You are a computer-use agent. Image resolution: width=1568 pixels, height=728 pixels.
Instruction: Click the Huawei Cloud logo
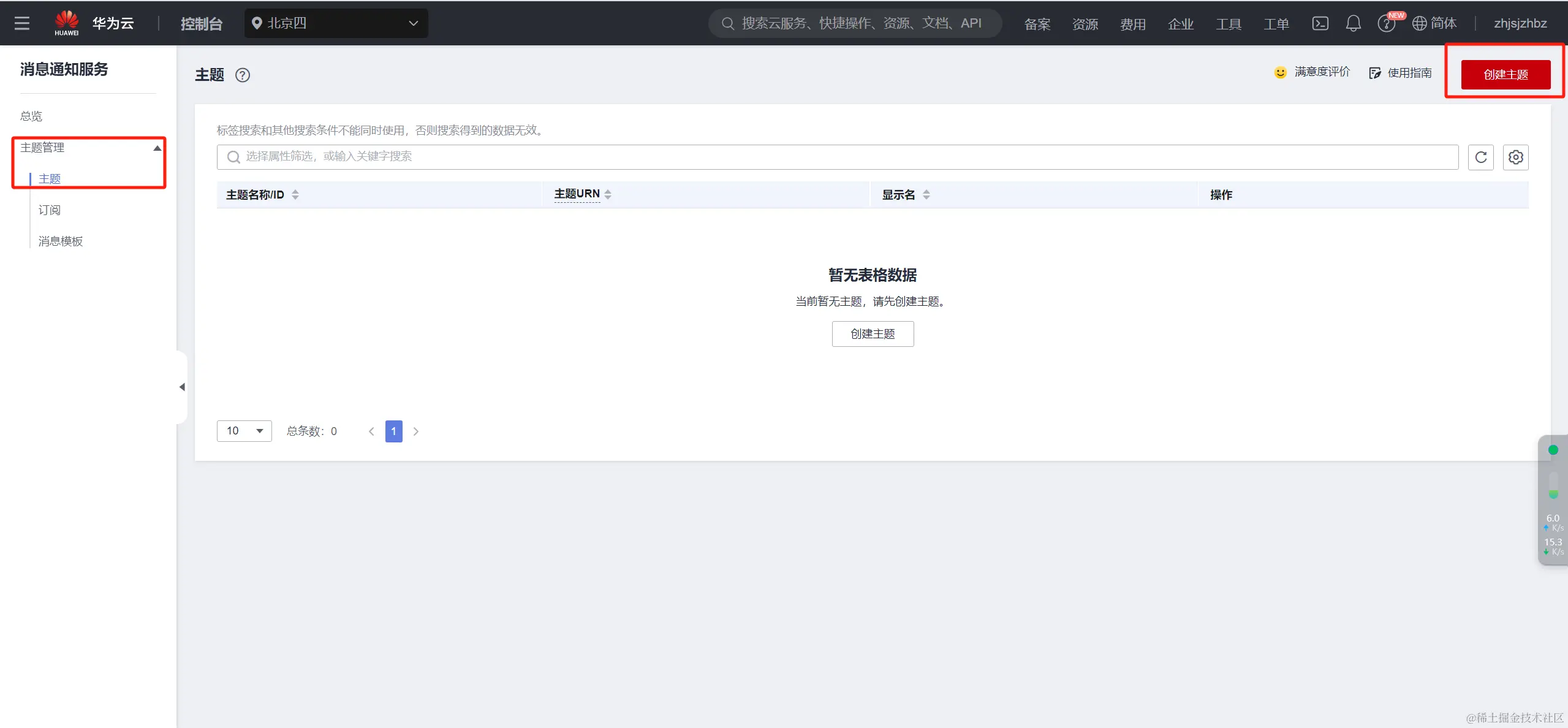pyautogui.click(x=67, y=23)
